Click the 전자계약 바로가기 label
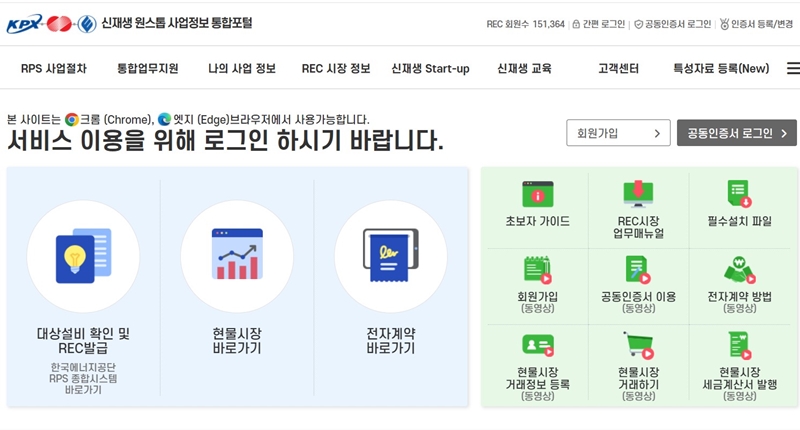This screenshot has width=800, height=430. 391,341
